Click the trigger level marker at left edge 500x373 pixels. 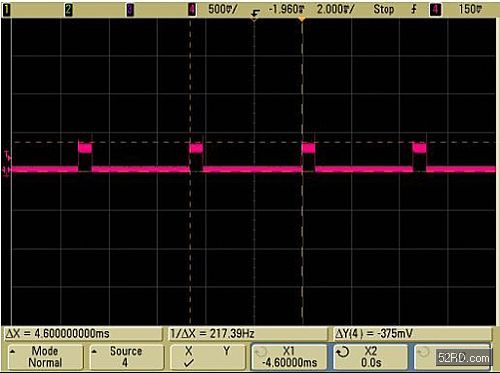click(7, 156)
